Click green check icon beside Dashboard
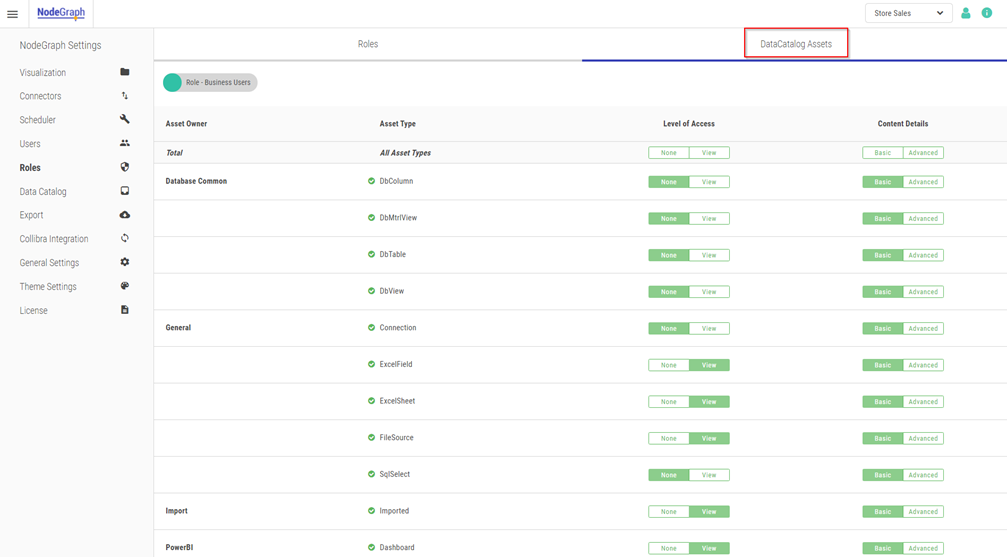 [x=371, y=547]
